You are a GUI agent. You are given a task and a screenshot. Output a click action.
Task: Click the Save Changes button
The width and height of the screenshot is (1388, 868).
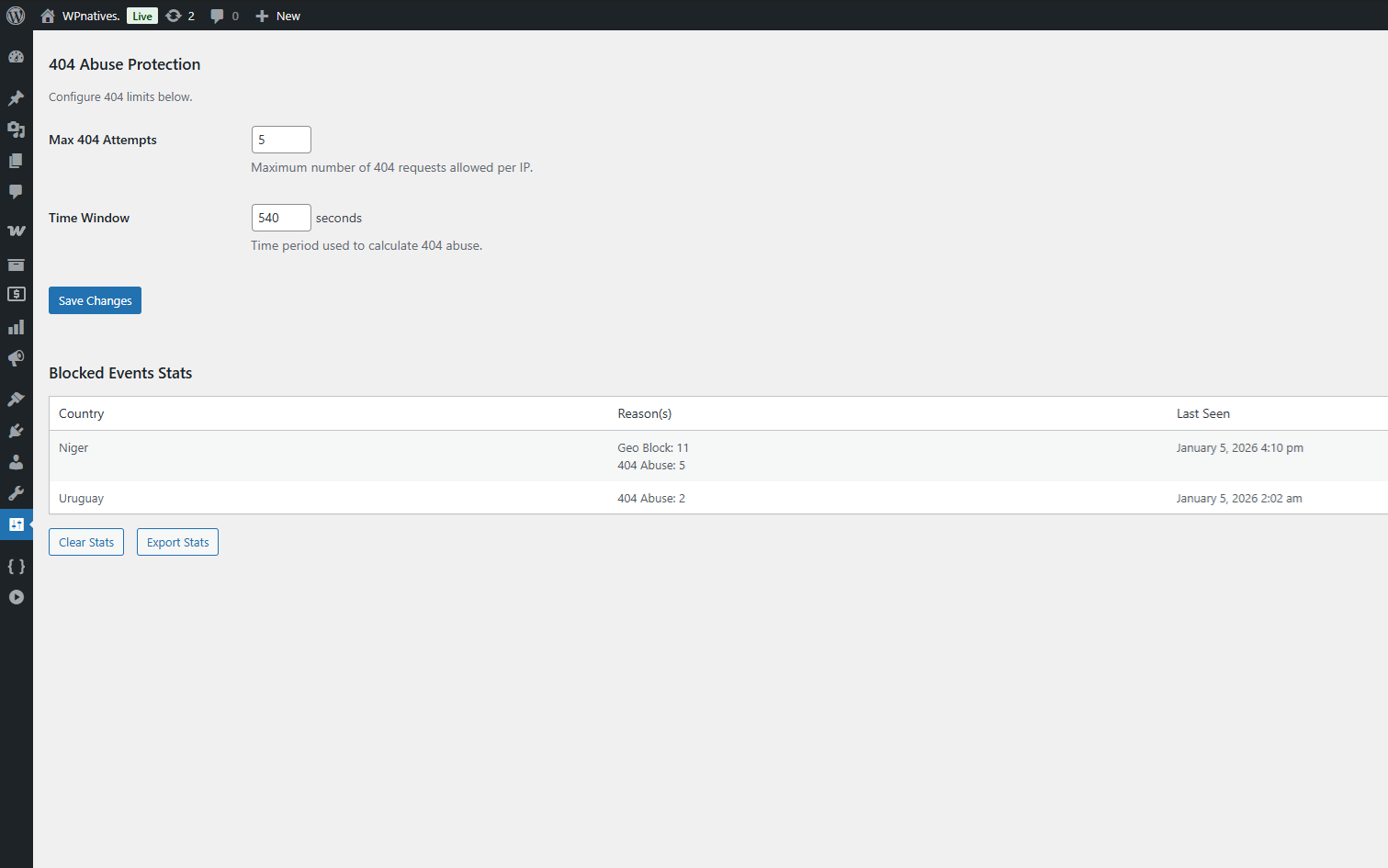pos(95,300)
